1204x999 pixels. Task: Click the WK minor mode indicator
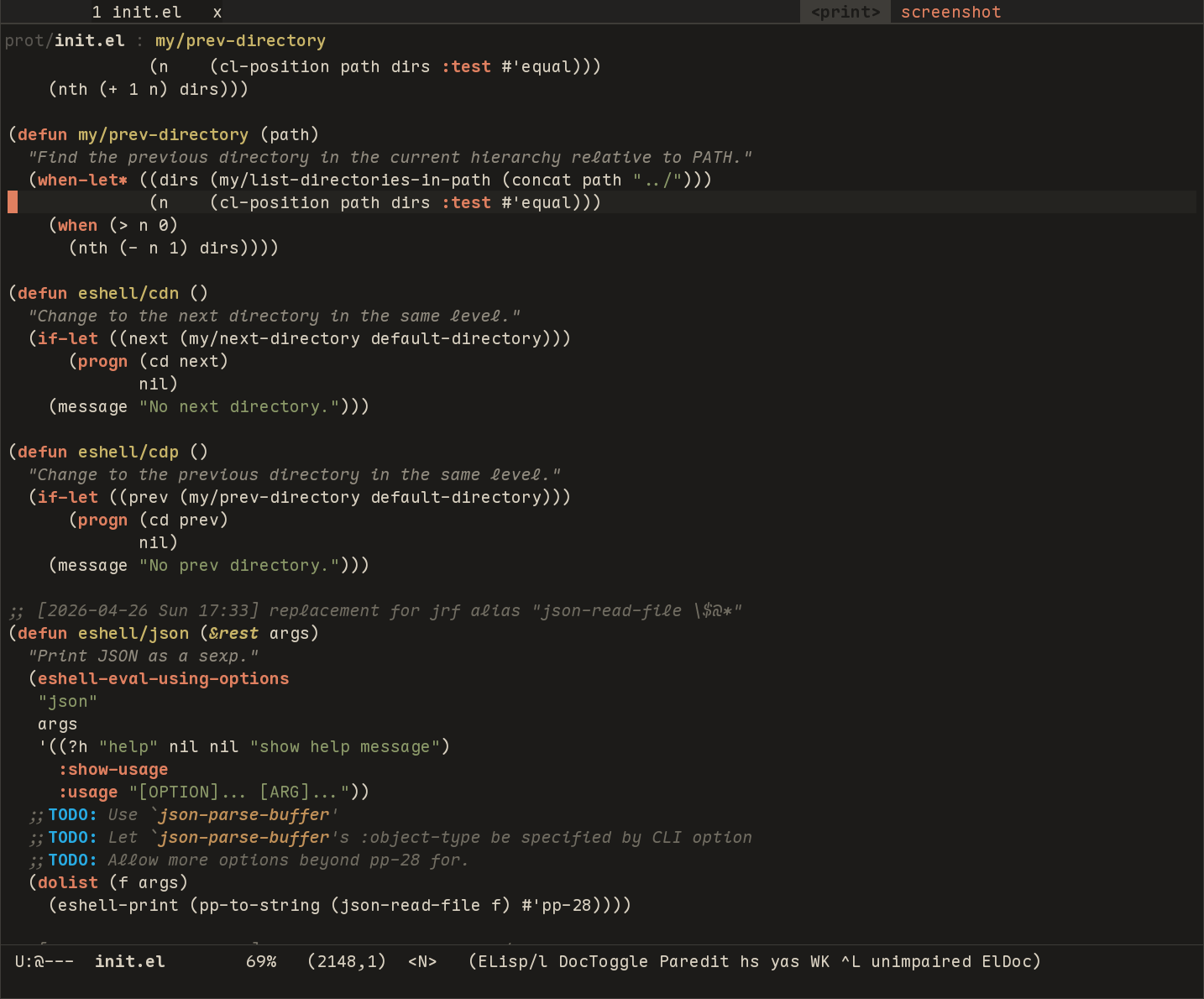tap(820, 961)
